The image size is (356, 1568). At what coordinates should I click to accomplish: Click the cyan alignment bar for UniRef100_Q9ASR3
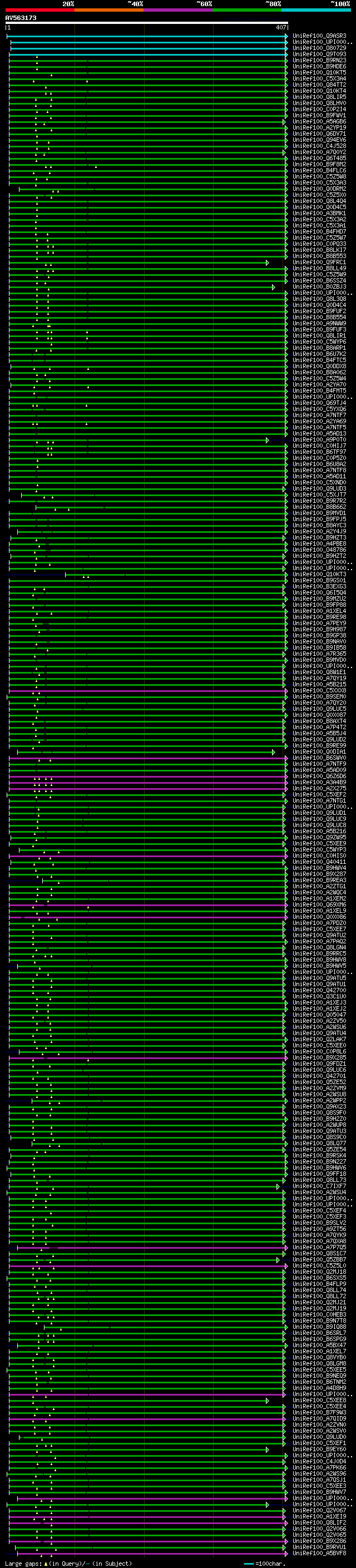(148, 37)
